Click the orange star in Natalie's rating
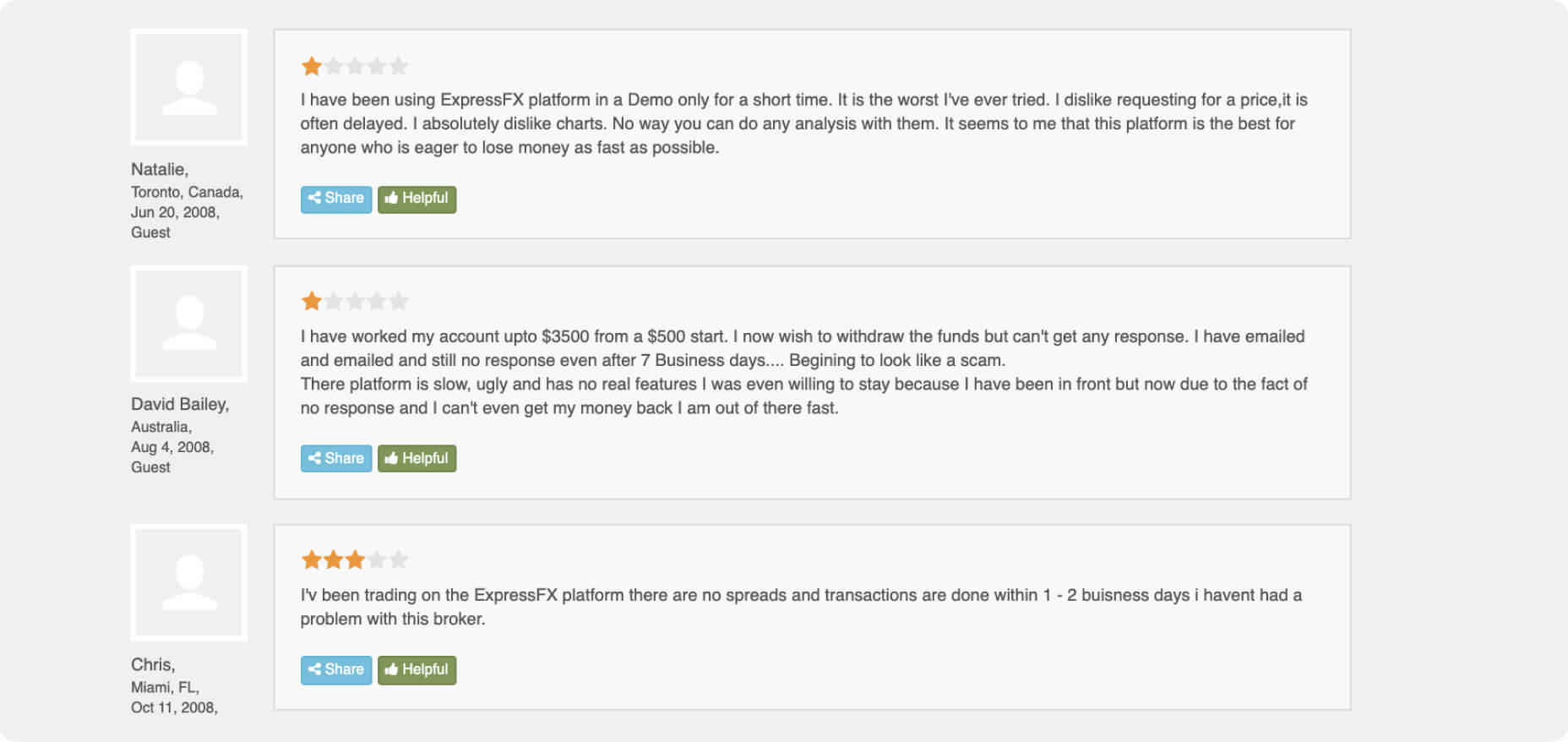The width and height of the screenshot is (1568, 742). pos(312,66)
